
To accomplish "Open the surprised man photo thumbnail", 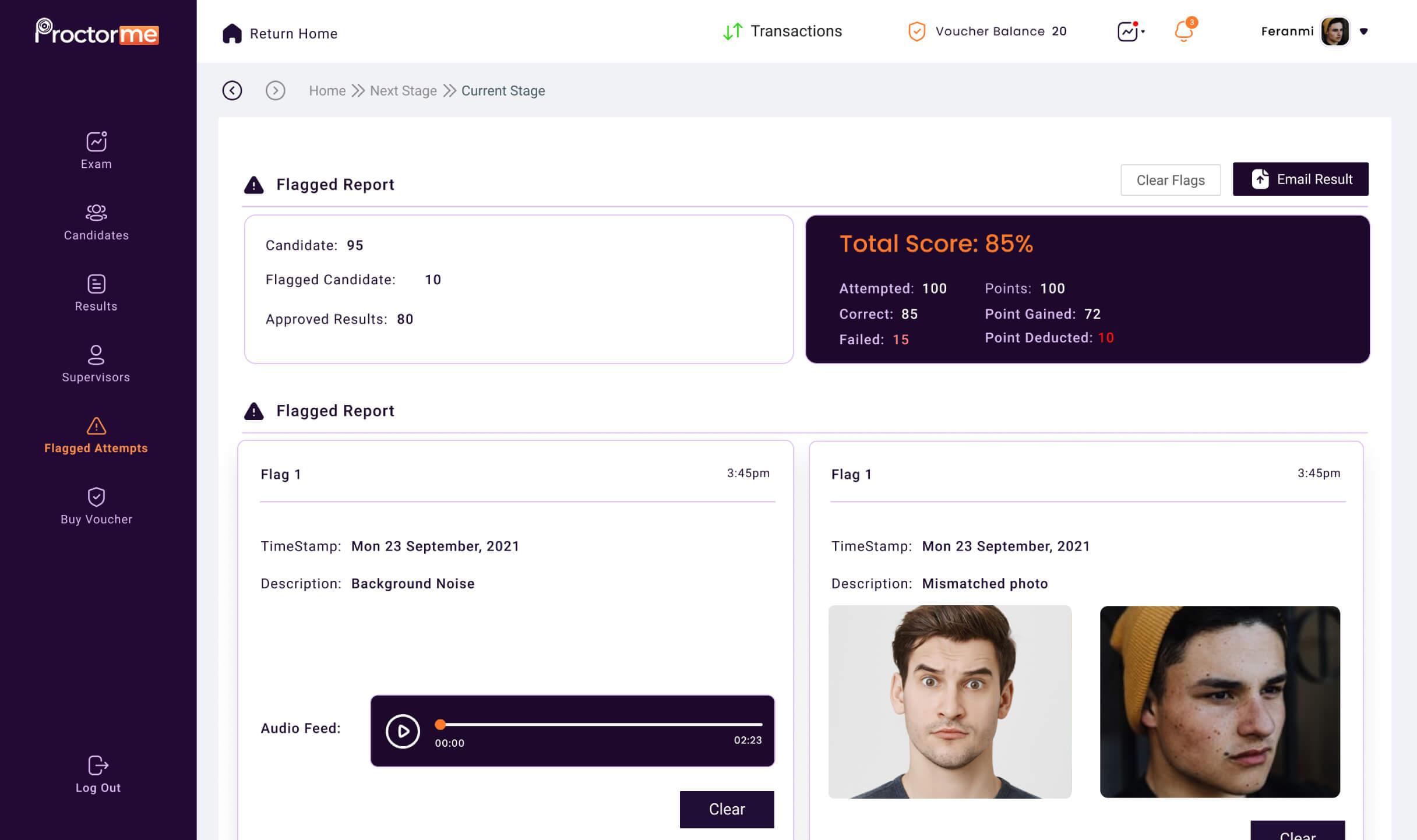I will point(950,701).
